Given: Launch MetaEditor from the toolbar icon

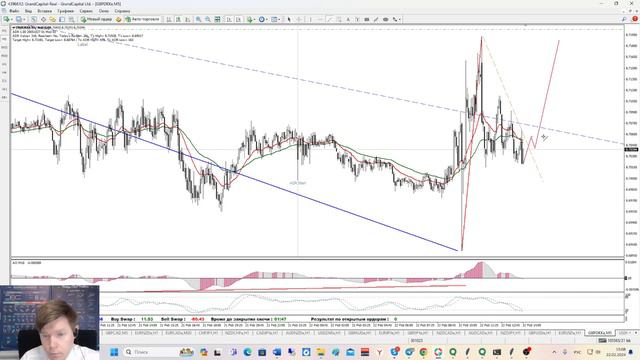Looking at the screenshot, I should coord(118,19).
